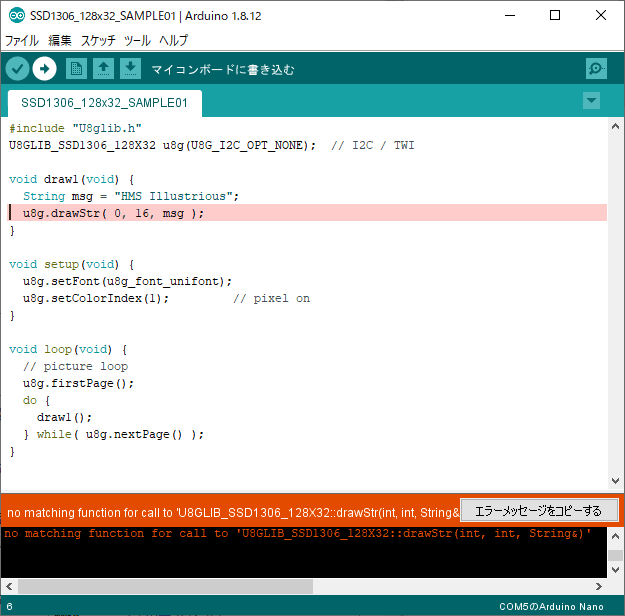Click the New sketch toolbar icon
Screen dimensions: 625x616
(76, 69)
